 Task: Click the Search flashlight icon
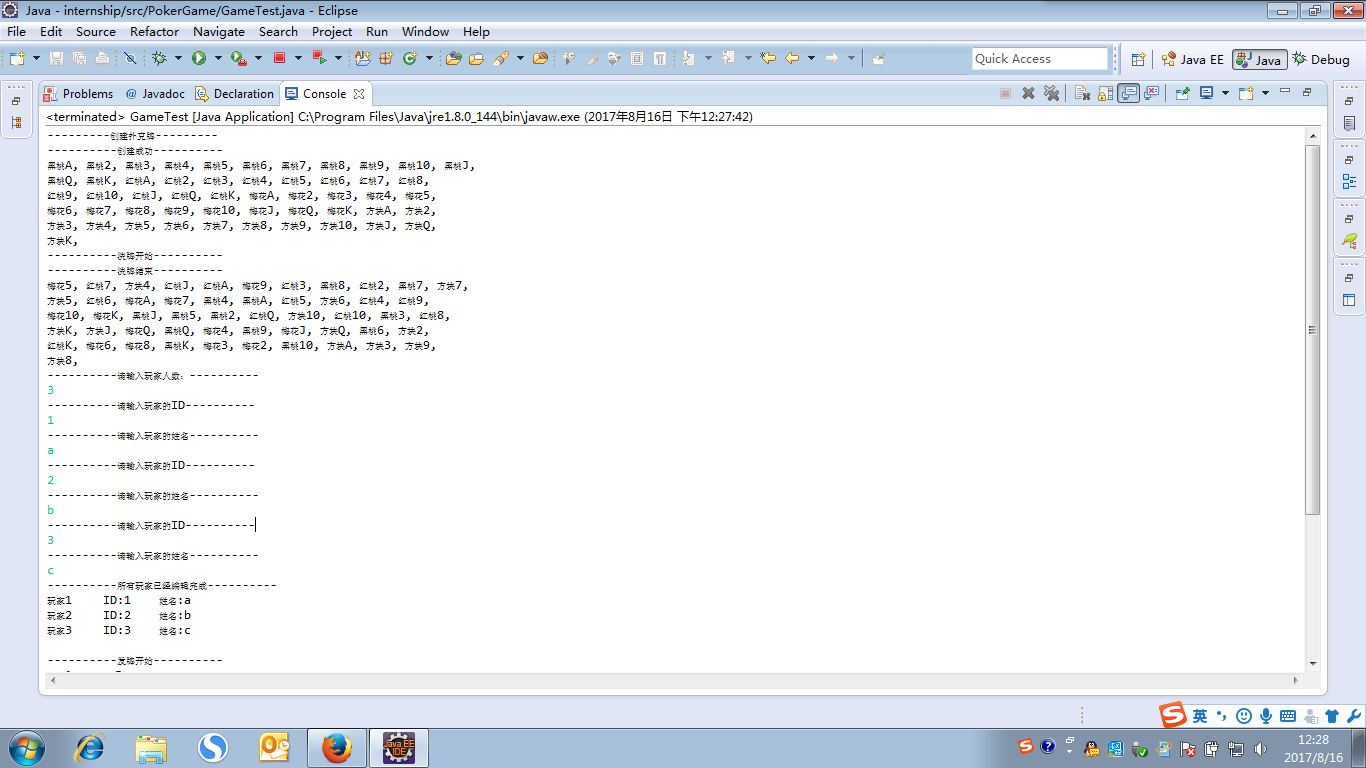[x=499, y=58]
